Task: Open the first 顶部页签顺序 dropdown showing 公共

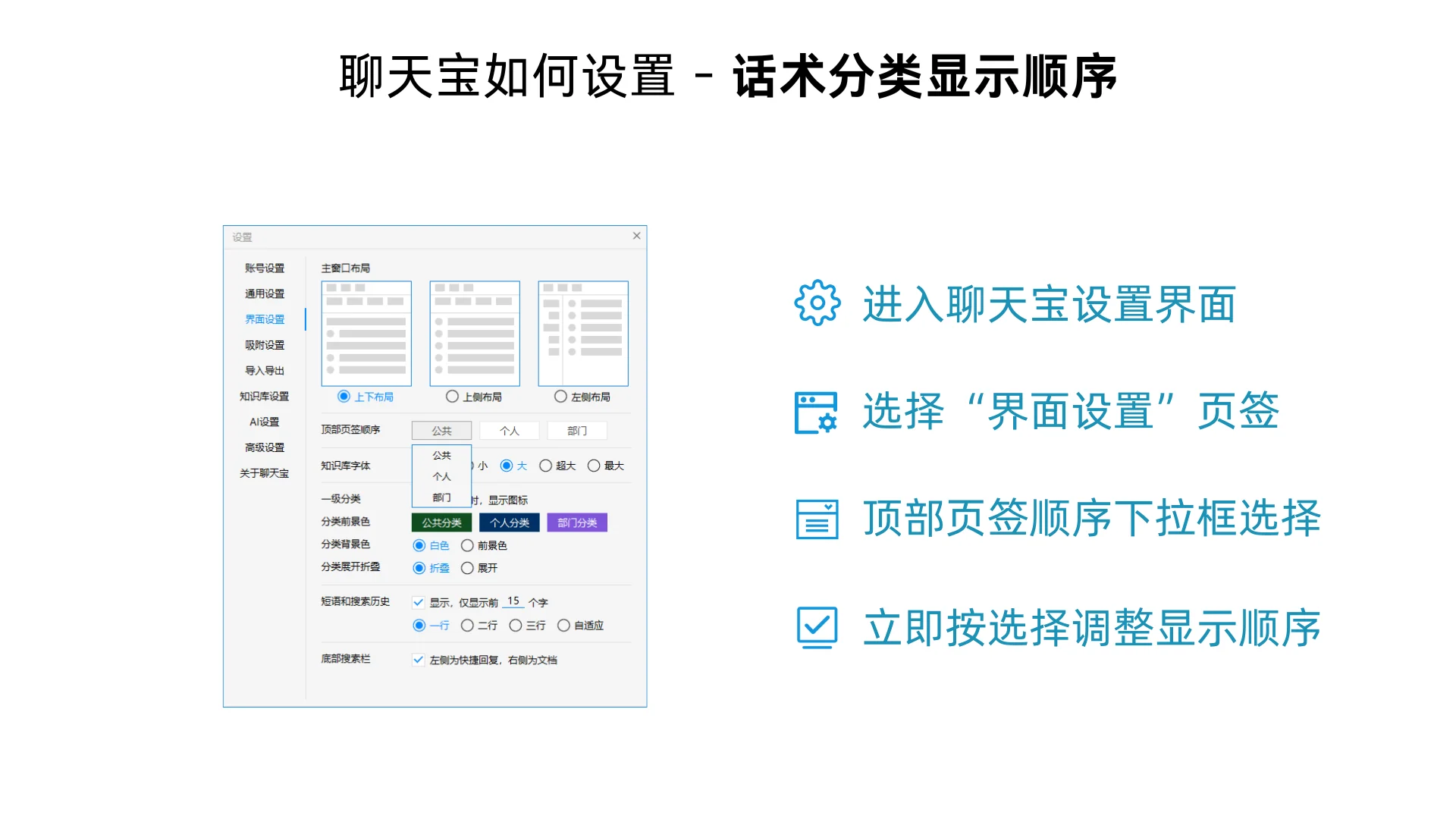Action: (441, 431)
